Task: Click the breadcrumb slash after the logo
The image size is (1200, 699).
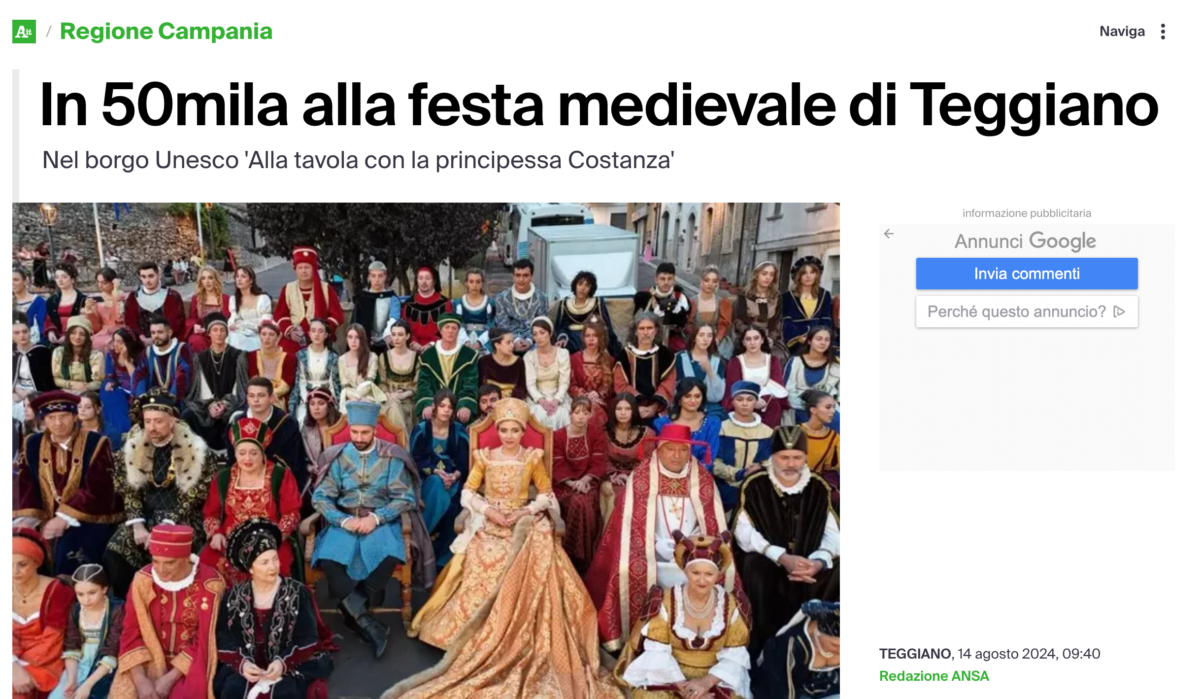Action: tap(48, 32)
